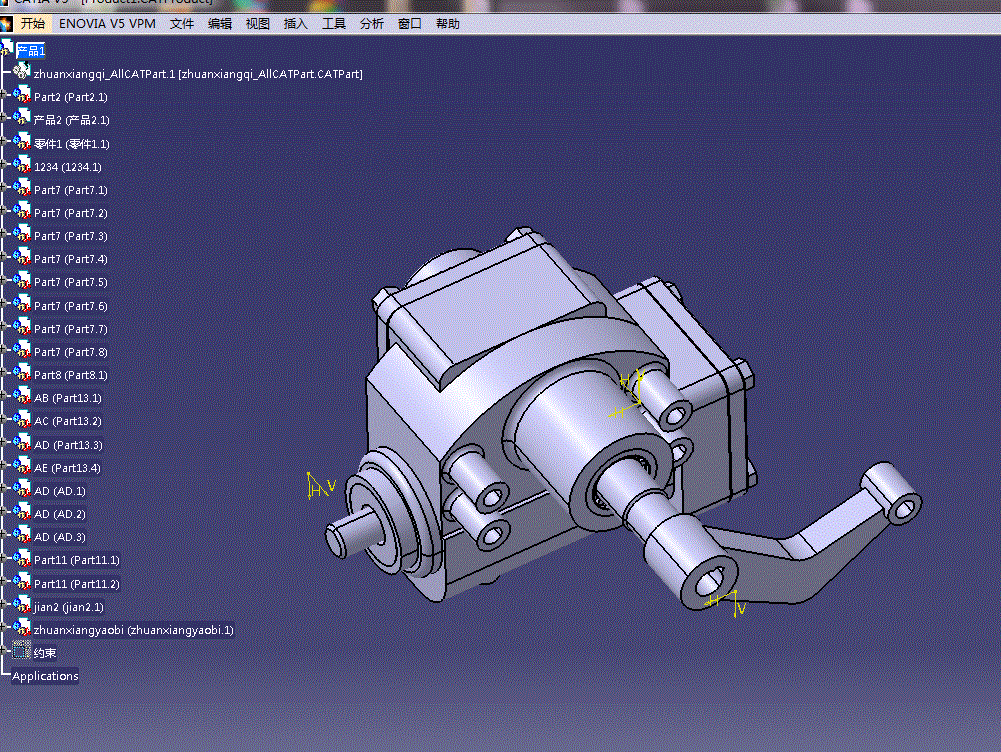Select the 1234 (1234.1) label
This screenshot has height=752, width=1001.
(x=68, y=167)
